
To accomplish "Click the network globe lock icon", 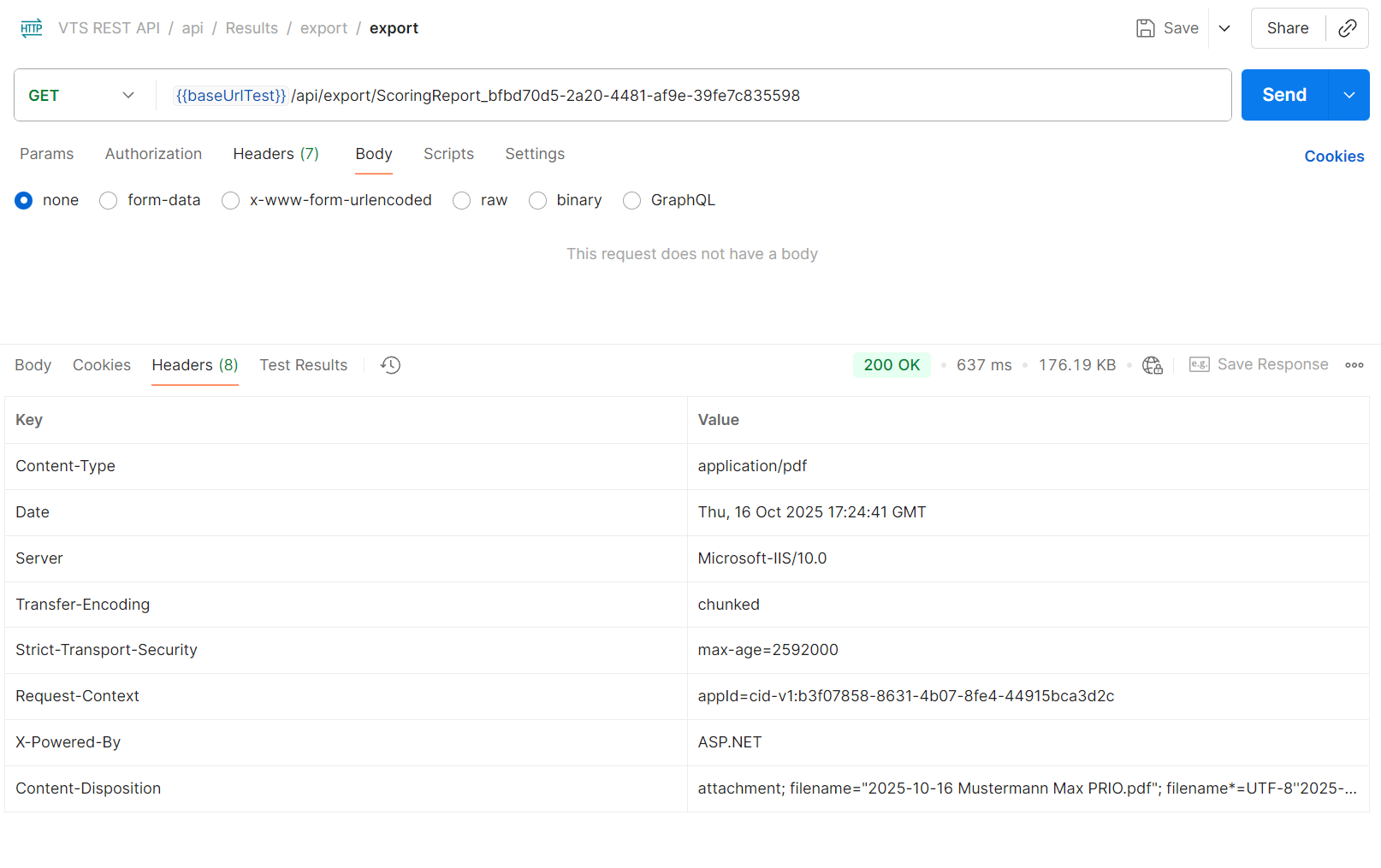I will coord(1152,365).
